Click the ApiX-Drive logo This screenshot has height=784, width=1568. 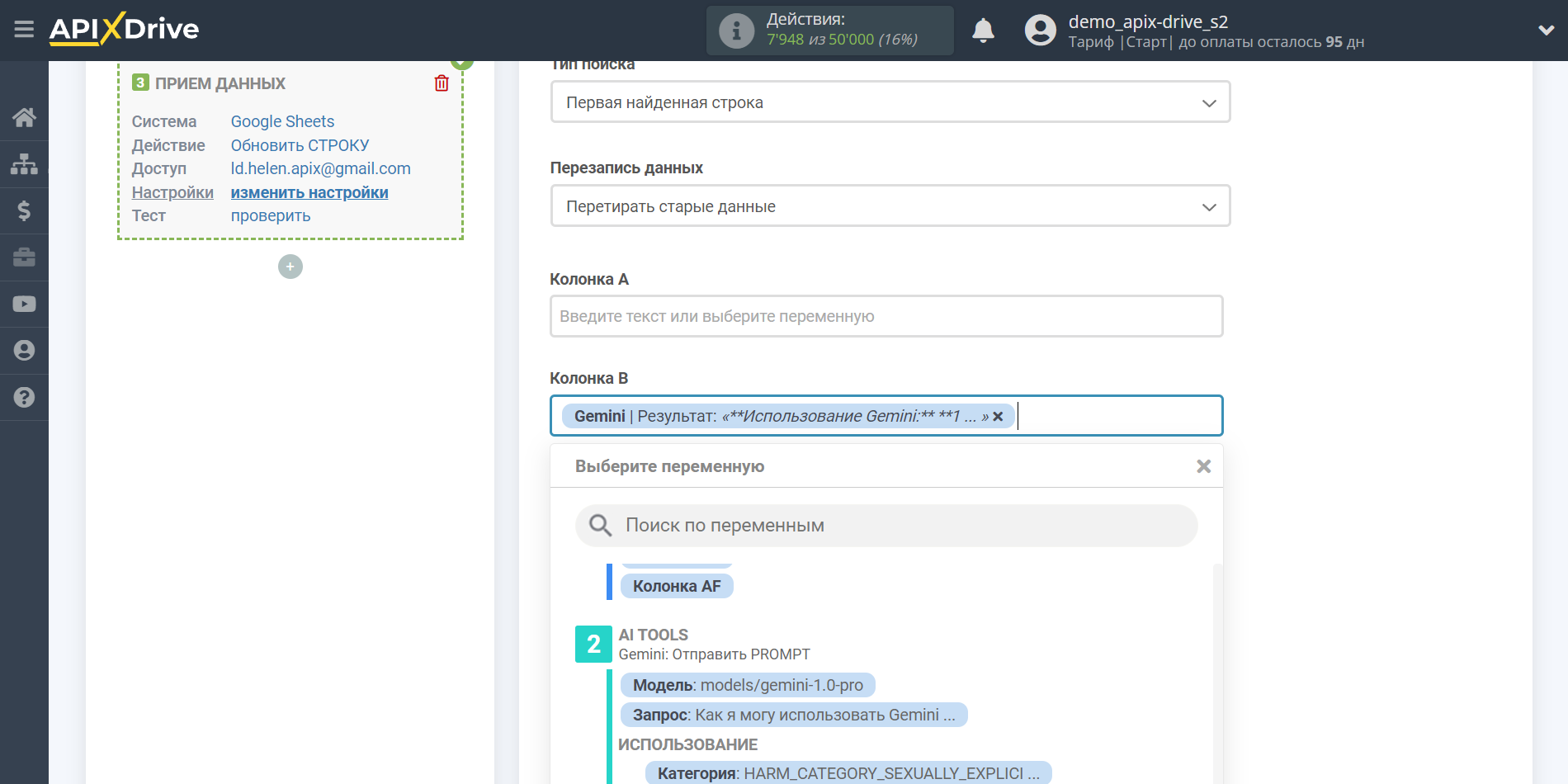[124, 29]
